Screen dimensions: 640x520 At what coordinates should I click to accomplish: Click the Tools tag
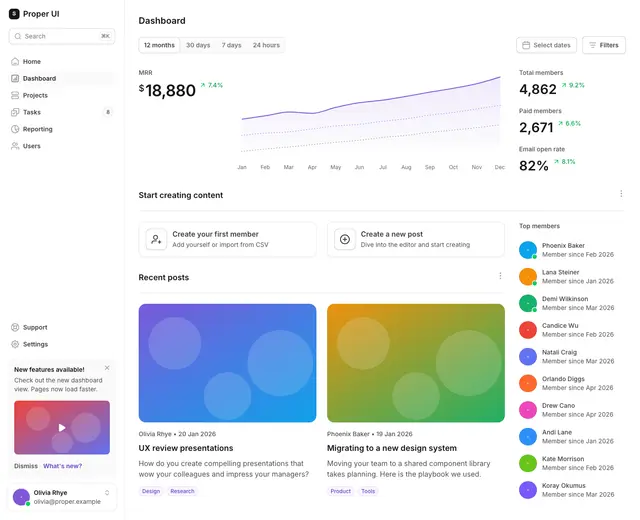coord(368,491)
